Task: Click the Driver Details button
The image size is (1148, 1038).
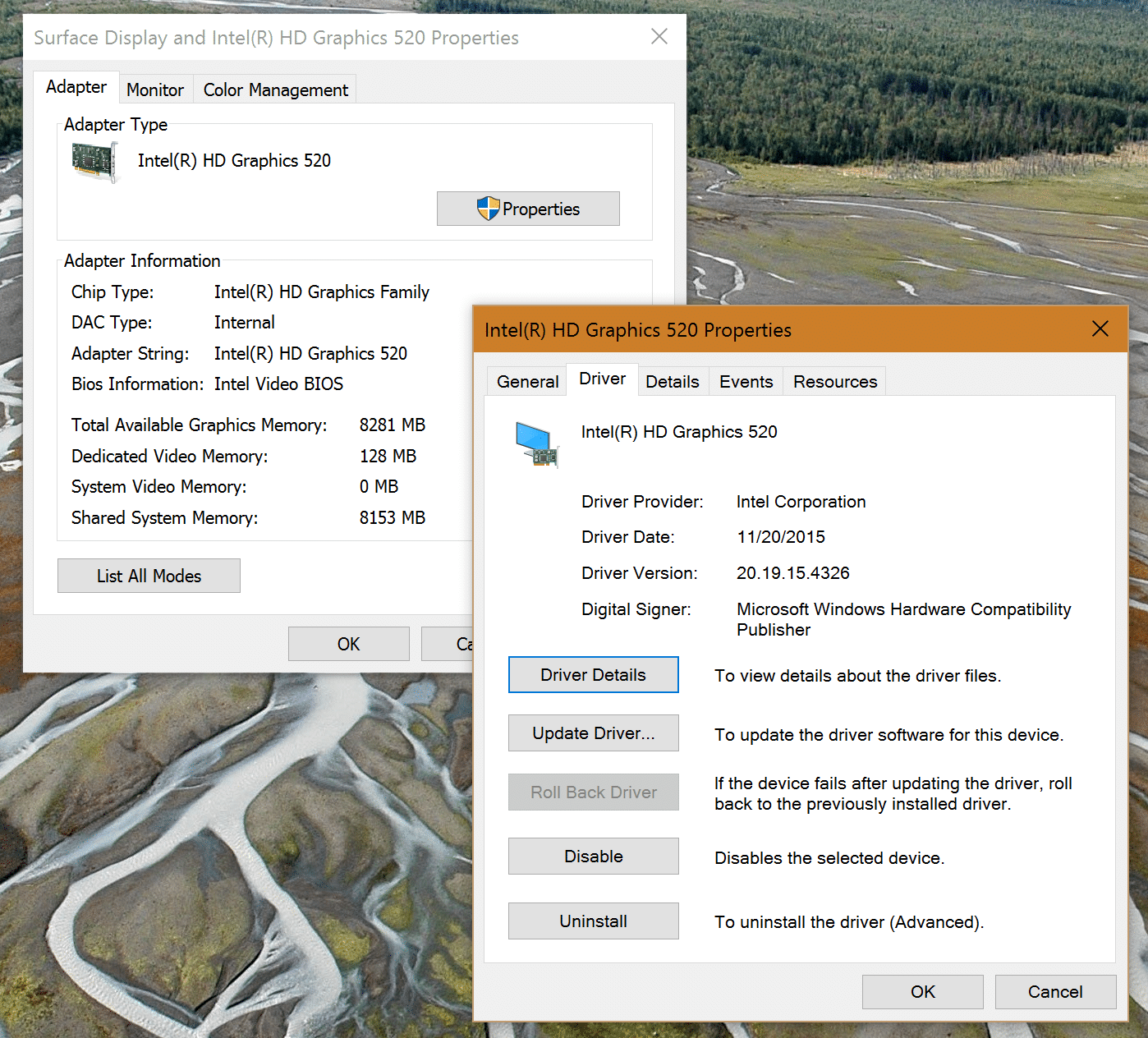Action: (594, 675)
